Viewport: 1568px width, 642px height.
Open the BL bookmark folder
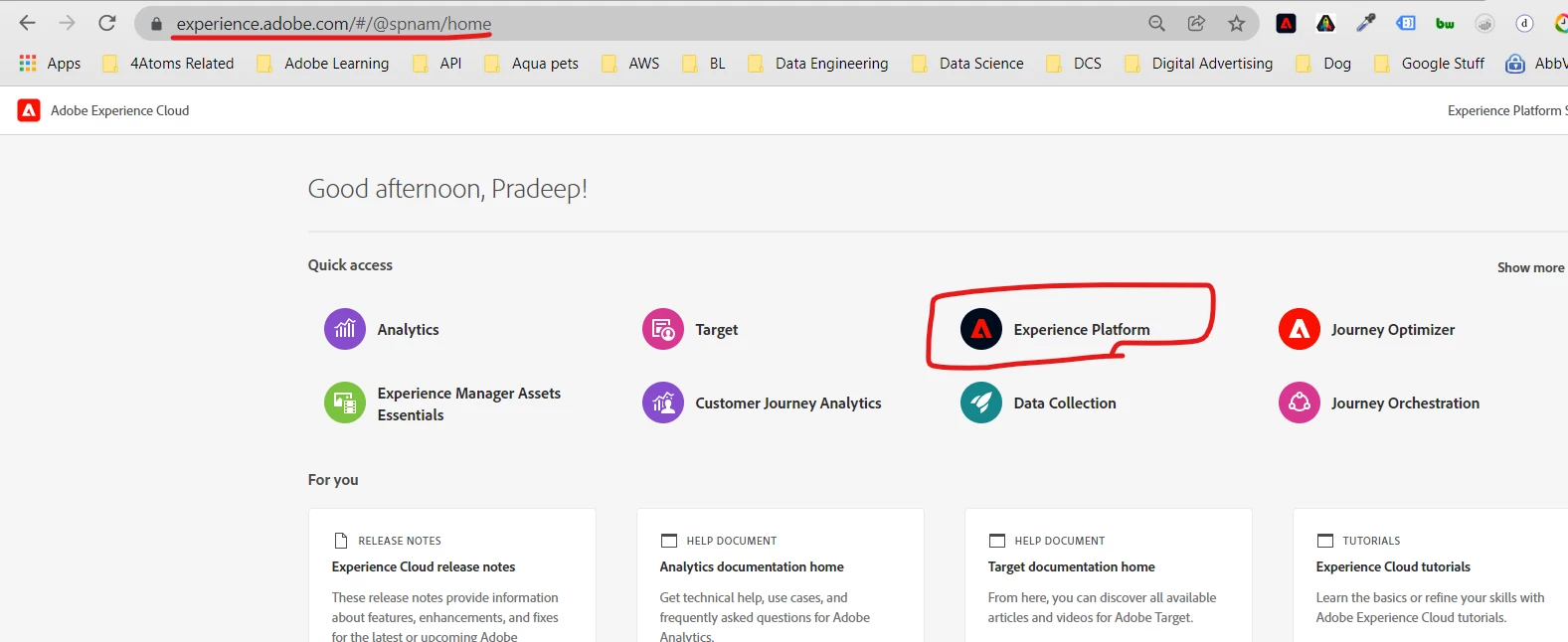704,64
